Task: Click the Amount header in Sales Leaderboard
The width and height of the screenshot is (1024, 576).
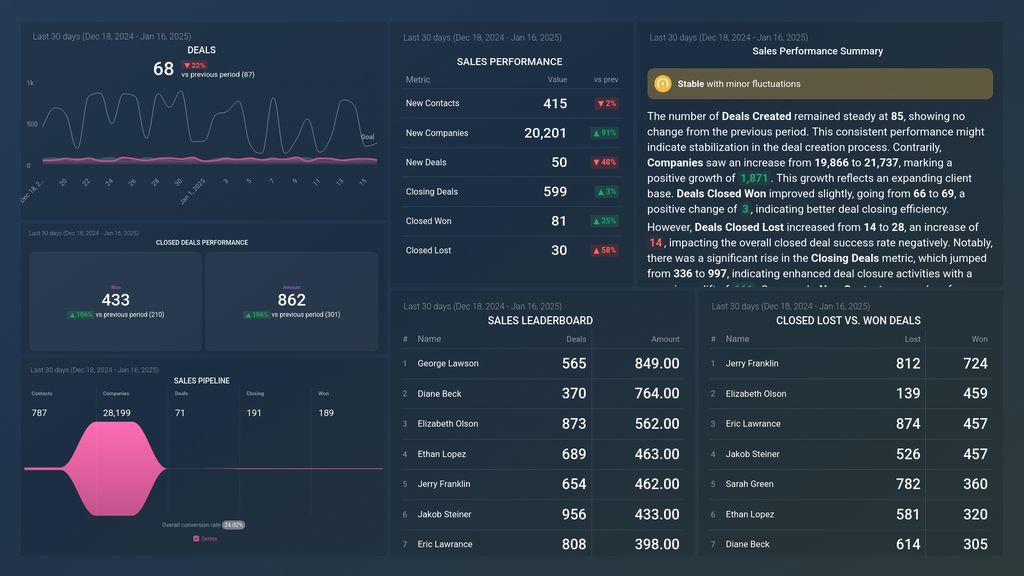Action: (x=665, y=339)
